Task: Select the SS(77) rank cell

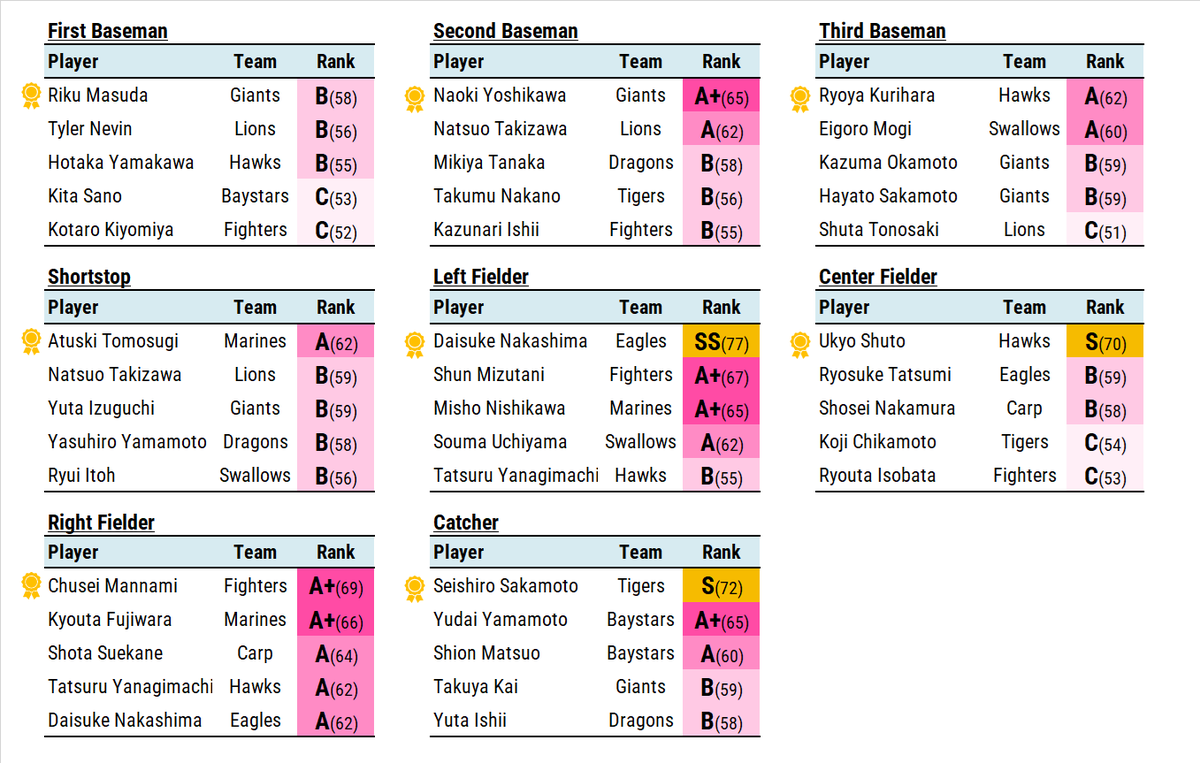Action: [x=721, y=342]
